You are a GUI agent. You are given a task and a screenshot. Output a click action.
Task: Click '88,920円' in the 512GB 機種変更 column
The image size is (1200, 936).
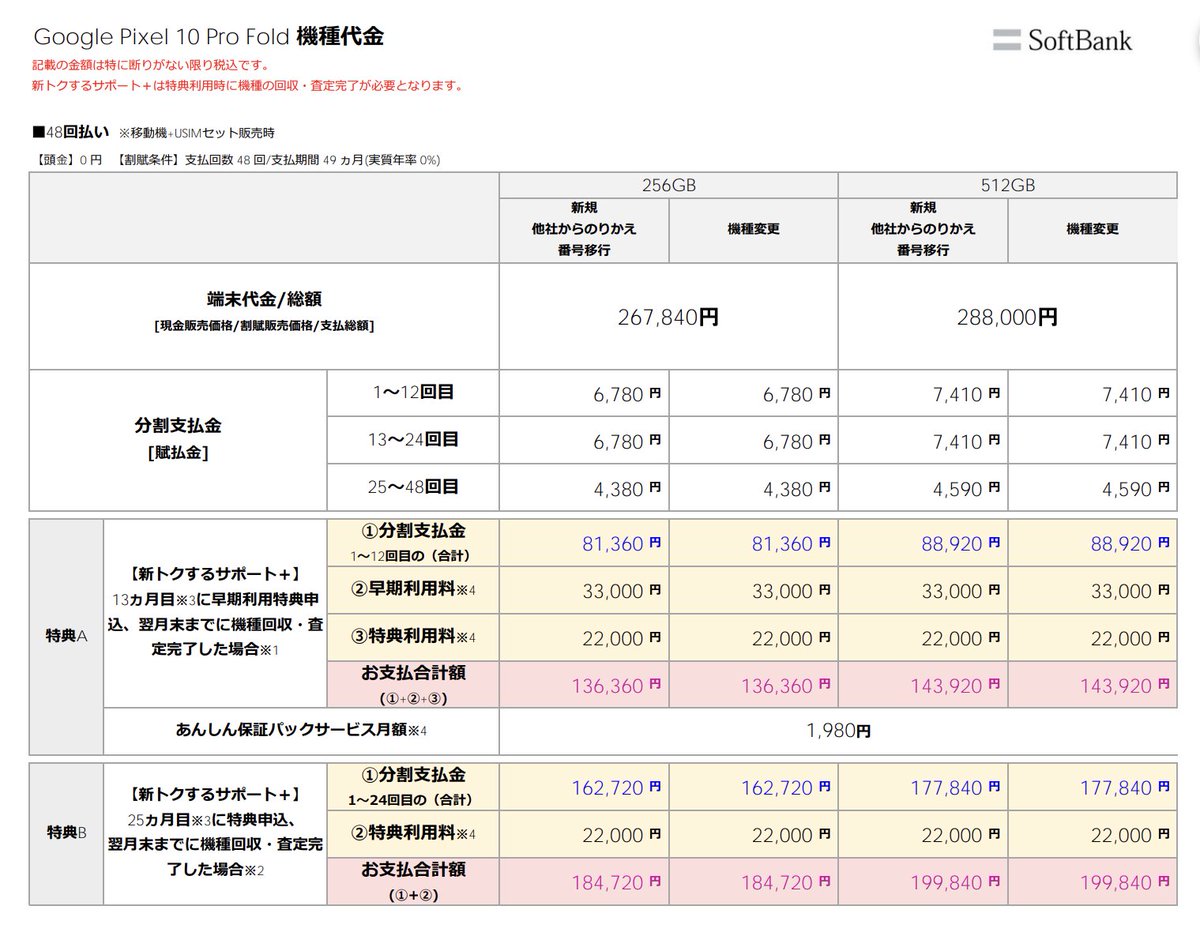click(x=1130, y=544)
